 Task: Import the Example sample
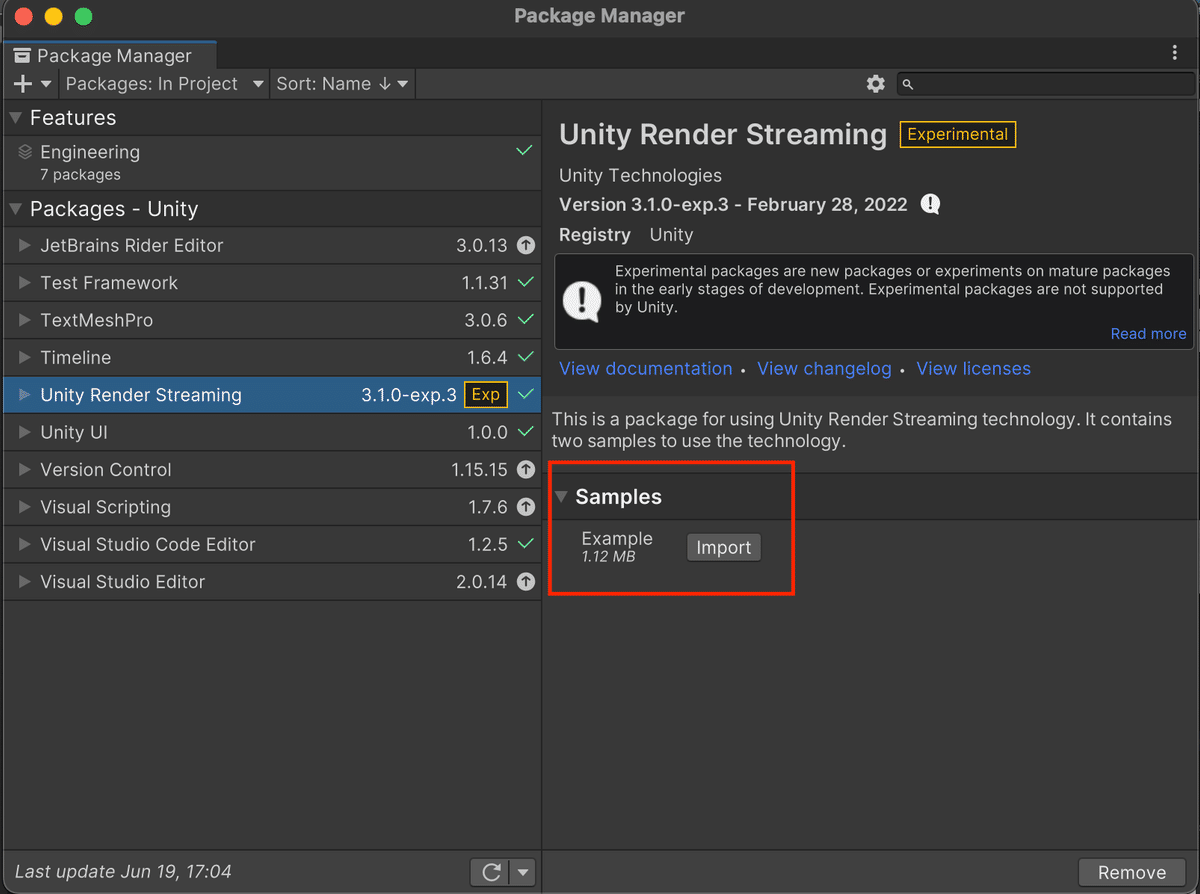(724, 548)
